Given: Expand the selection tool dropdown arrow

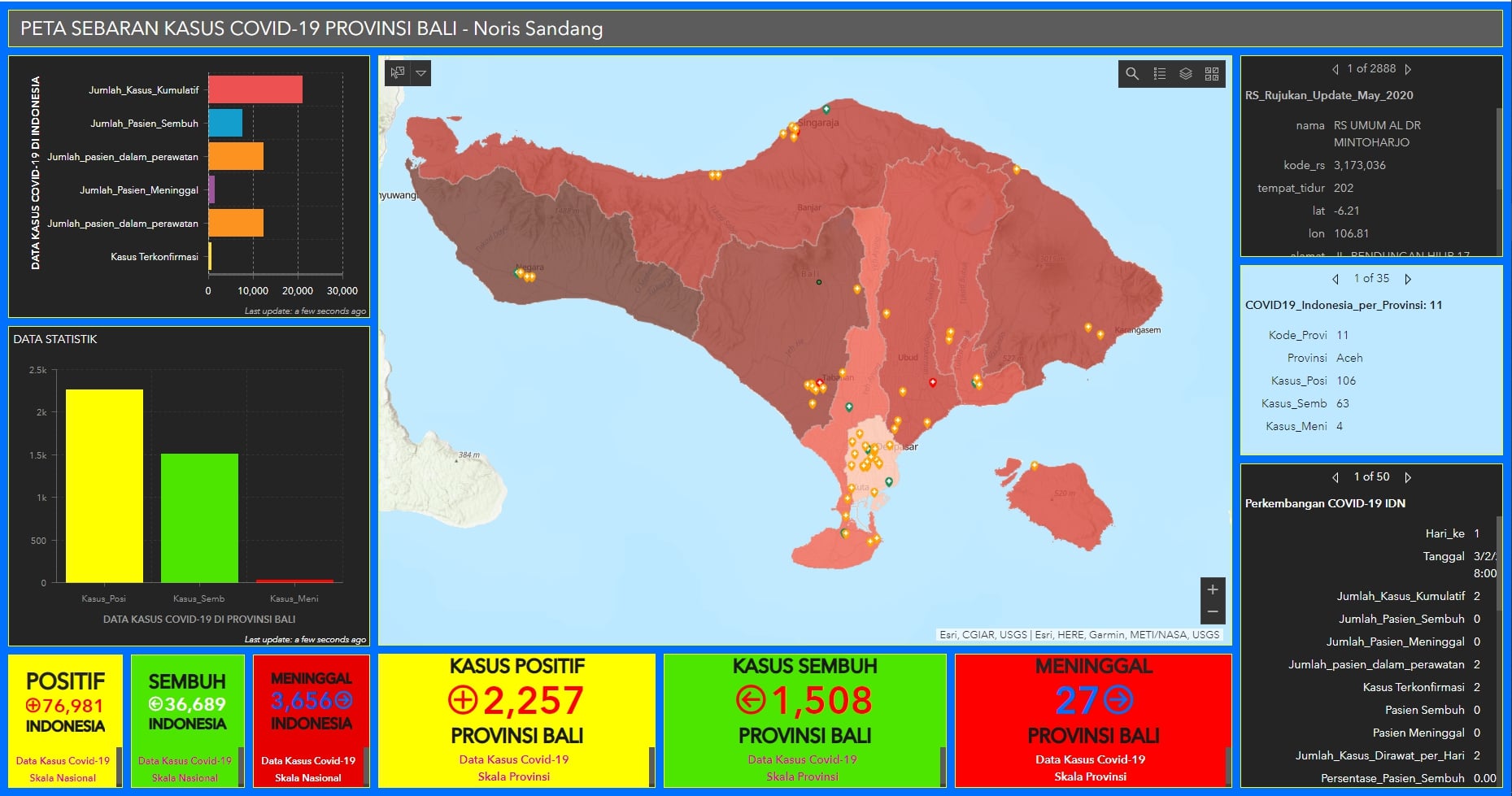Looking at the screenshot, I should click(421, 73).
